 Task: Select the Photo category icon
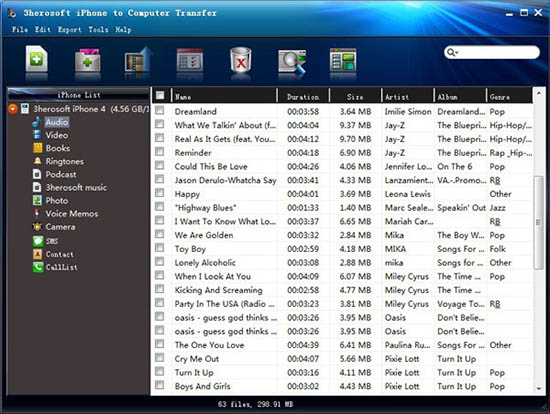point(37,200)
